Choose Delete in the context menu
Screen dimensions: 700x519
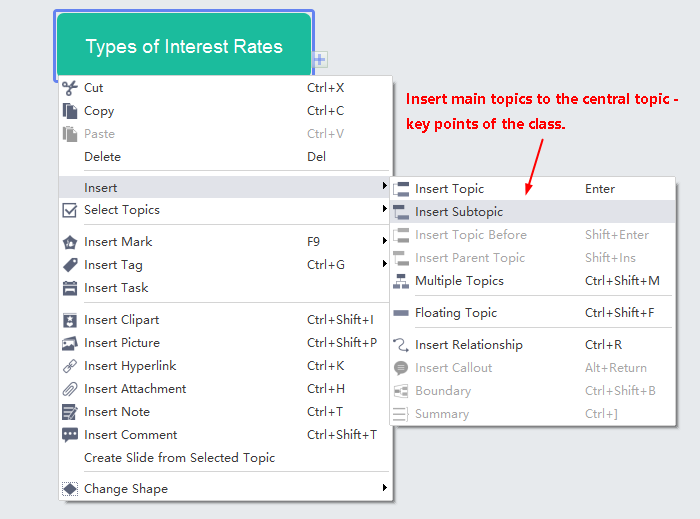tap(102, 157)
